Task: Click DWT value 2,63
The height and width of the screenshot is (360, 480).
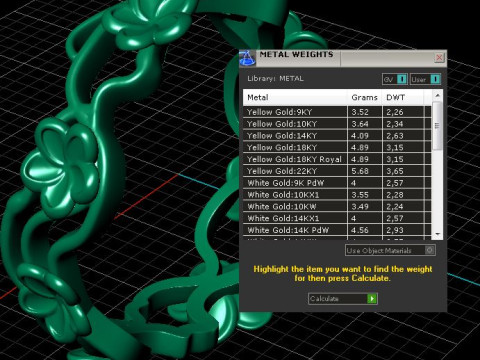Action: pyautogui.click(x=395, y=136)
